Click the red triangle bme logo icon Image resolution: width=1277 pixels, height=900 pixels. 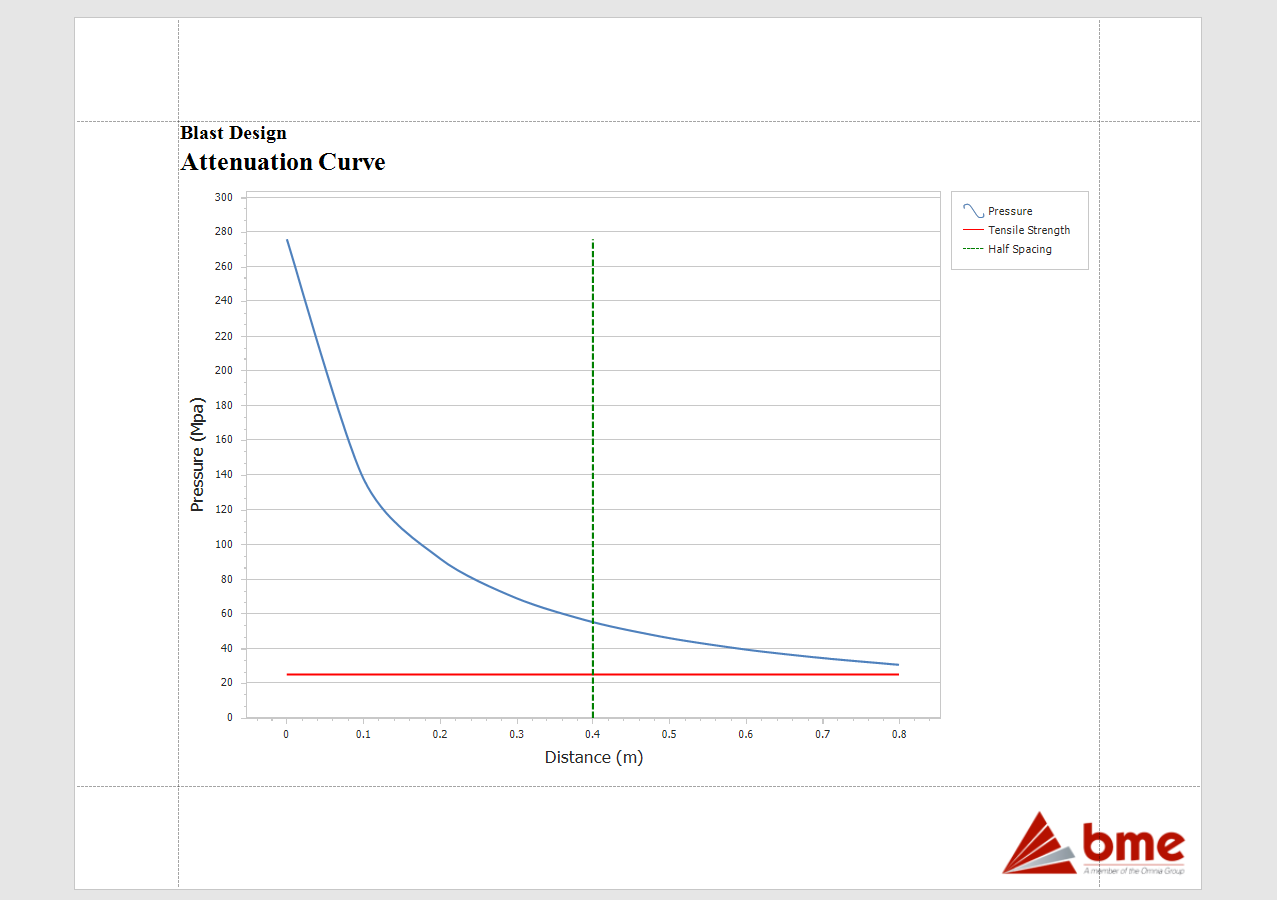click(x=1038, y=846)
